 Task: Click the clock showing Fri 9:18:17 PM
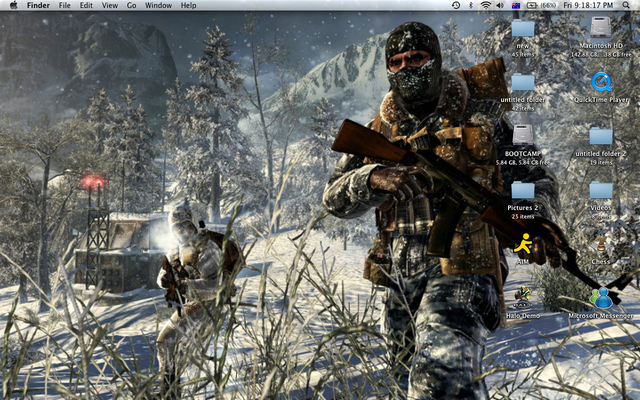click(x=588, y=5)
